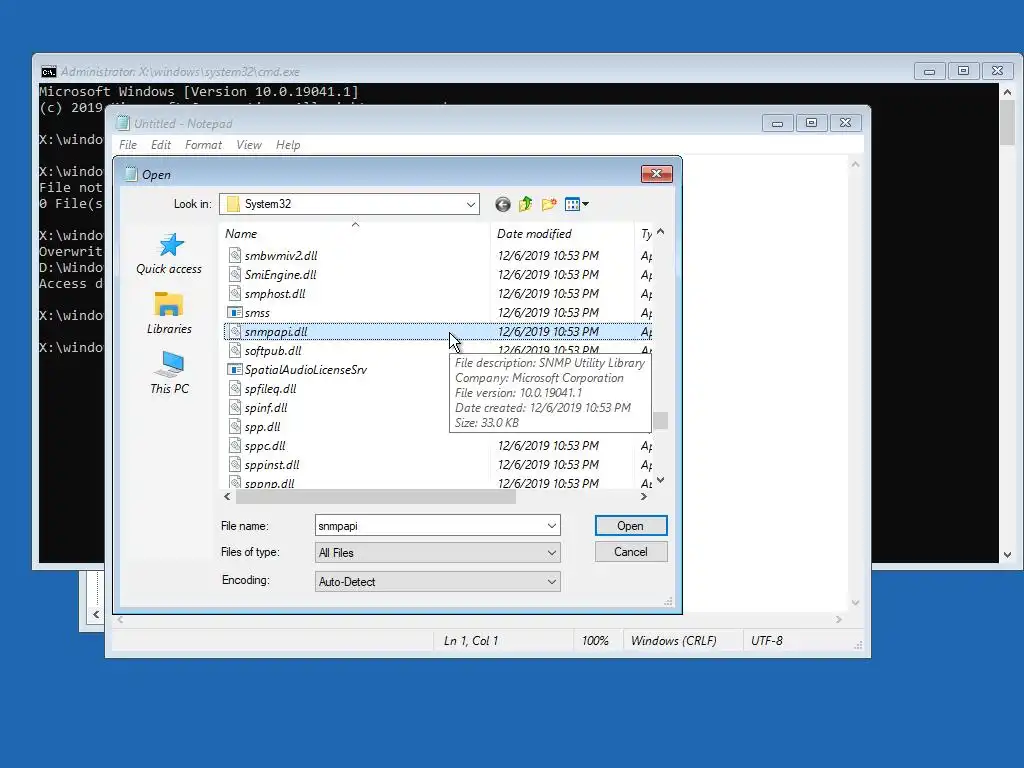Open This PC in the places bar
This screenshot has width=1024, height=768.
[x=169, y=372]
